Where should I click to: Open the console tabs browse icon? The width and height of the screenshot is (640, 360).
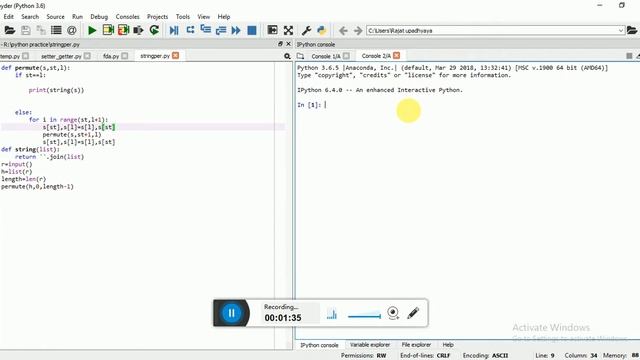tap(300, 56)
